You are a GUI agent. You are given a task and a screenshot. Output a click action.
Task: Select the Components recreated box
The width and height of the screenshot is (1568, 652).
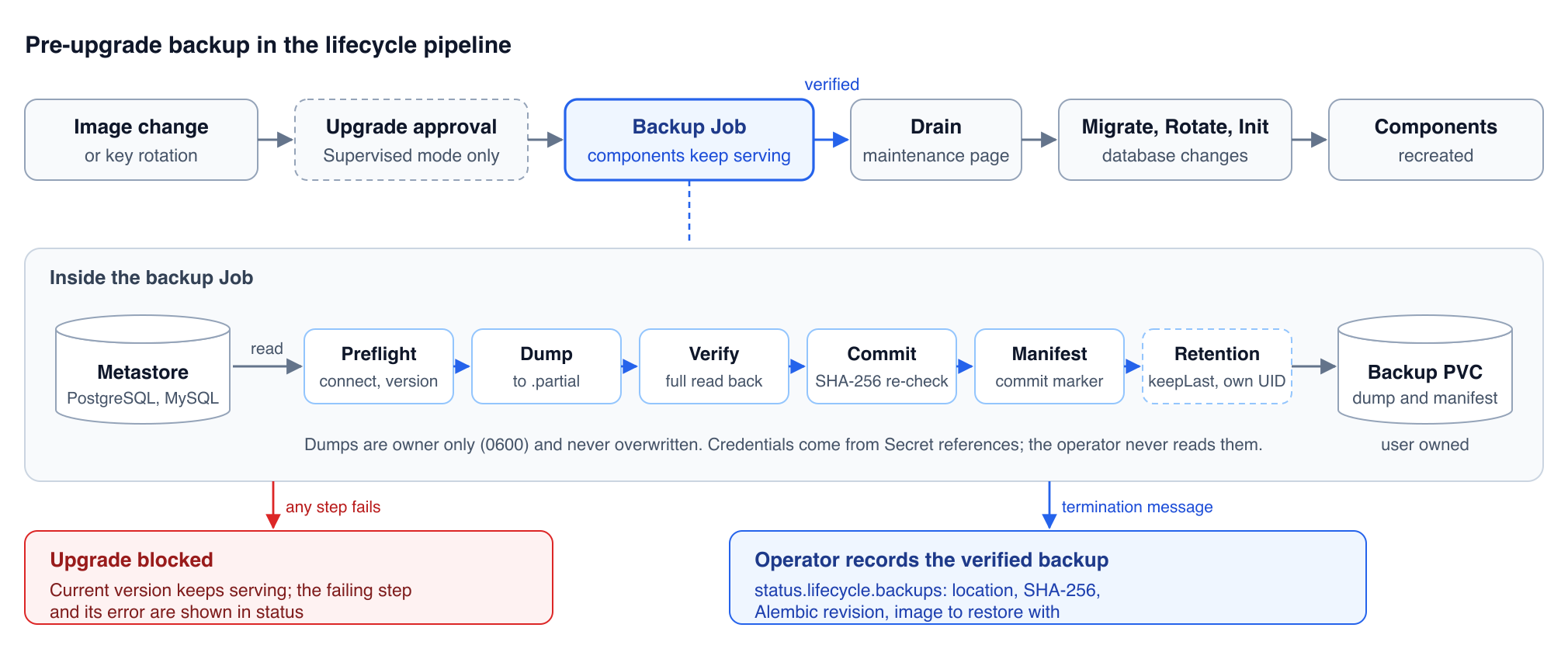[1436, 140]
